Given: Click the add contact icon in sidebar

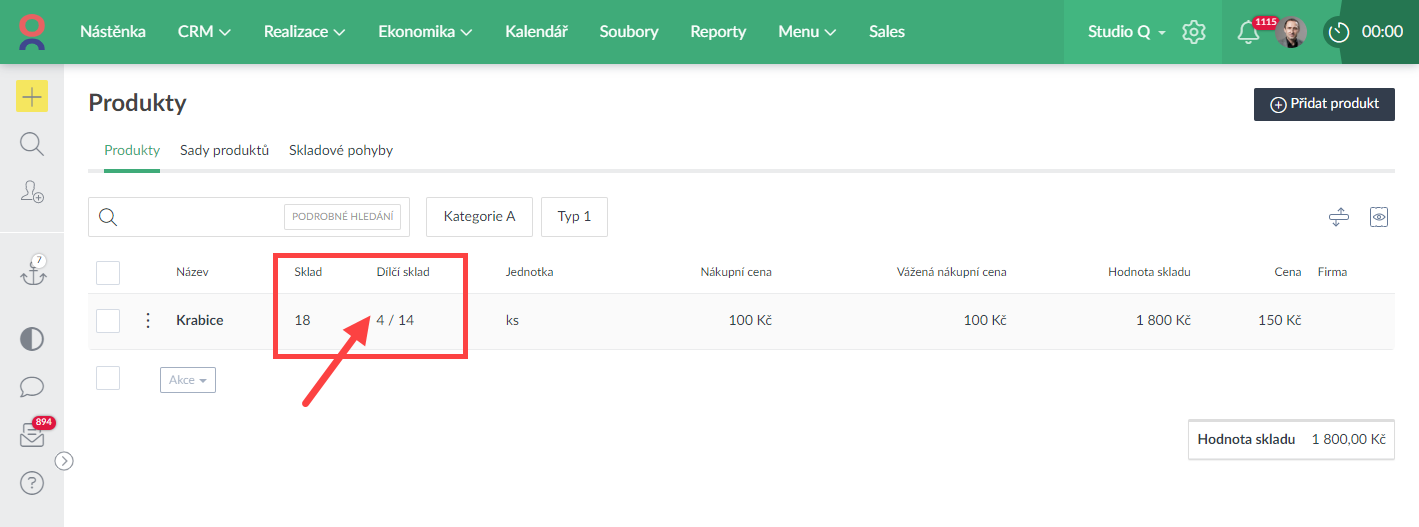Looking at the screenshot, I should coord(32,191).
